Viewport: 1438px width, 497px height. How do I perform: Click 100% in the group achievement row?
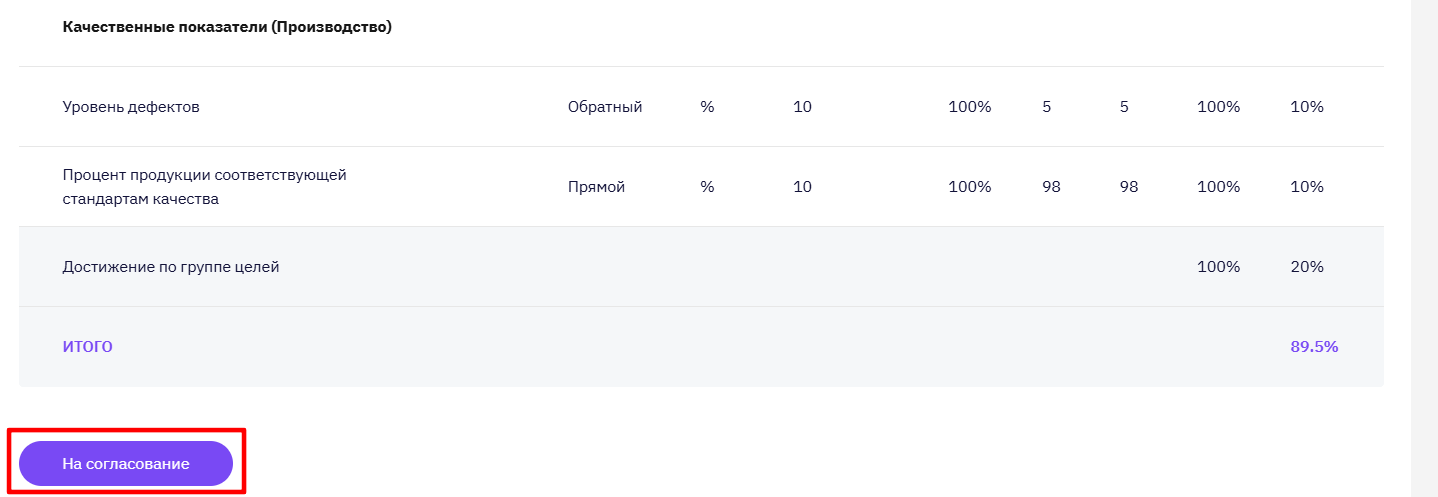click(x=1218, y=267)
